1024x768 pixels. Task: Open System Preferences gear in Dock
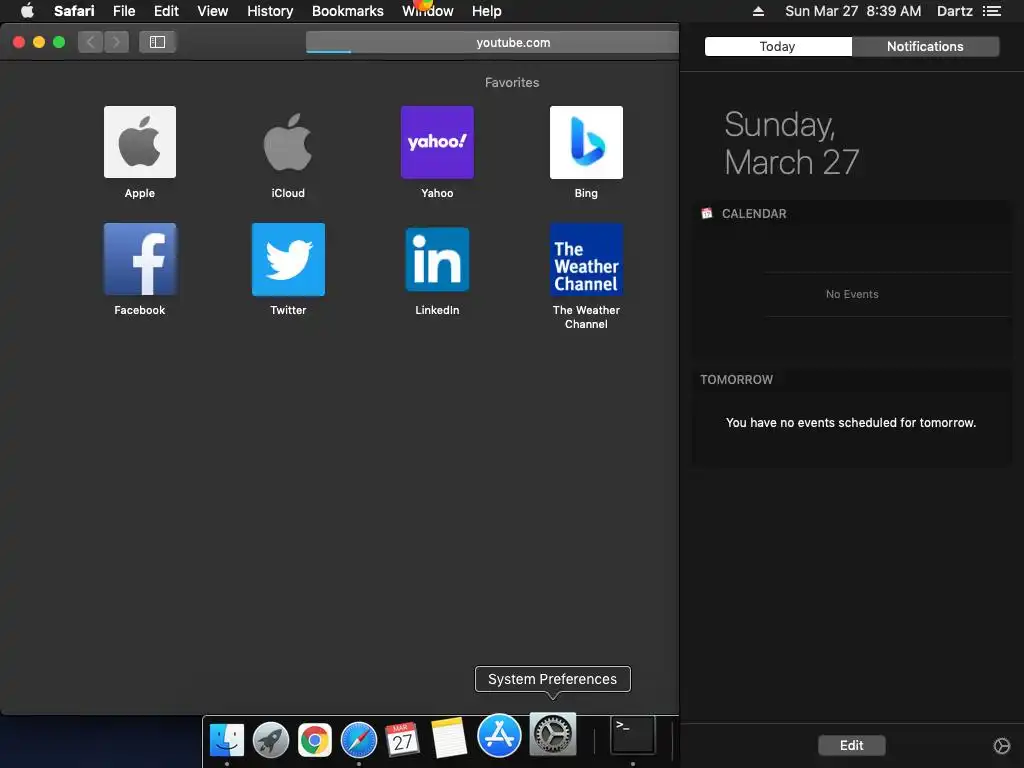point(552,734)
